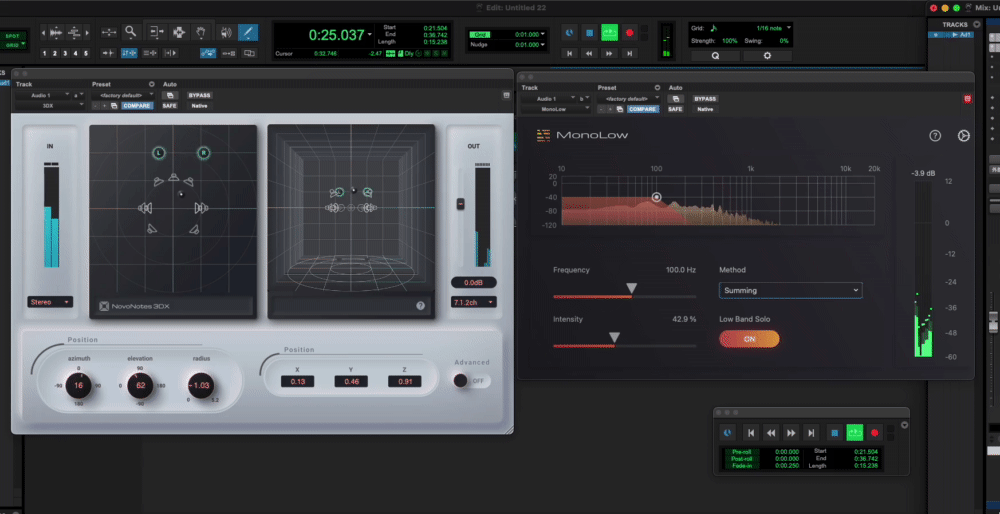Image resolution: width=1000 pixels, height=514 pixels.
Task: Click BYPASS in the MonoLow plugin window
Action: click(x=705, y=99)
